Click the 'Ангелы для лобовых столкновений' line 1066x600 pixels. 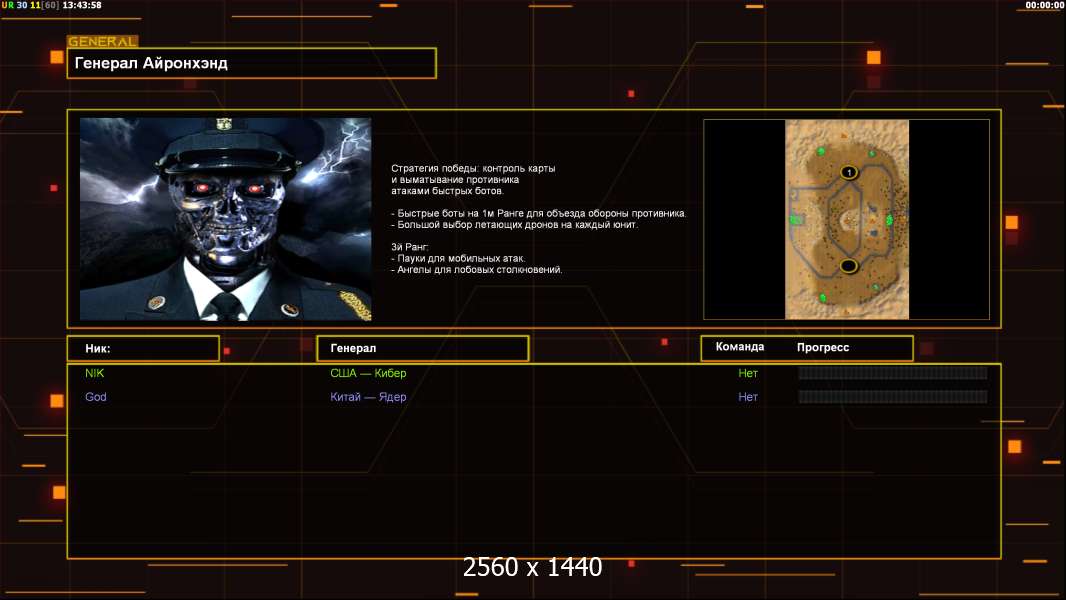coord(477,270)
